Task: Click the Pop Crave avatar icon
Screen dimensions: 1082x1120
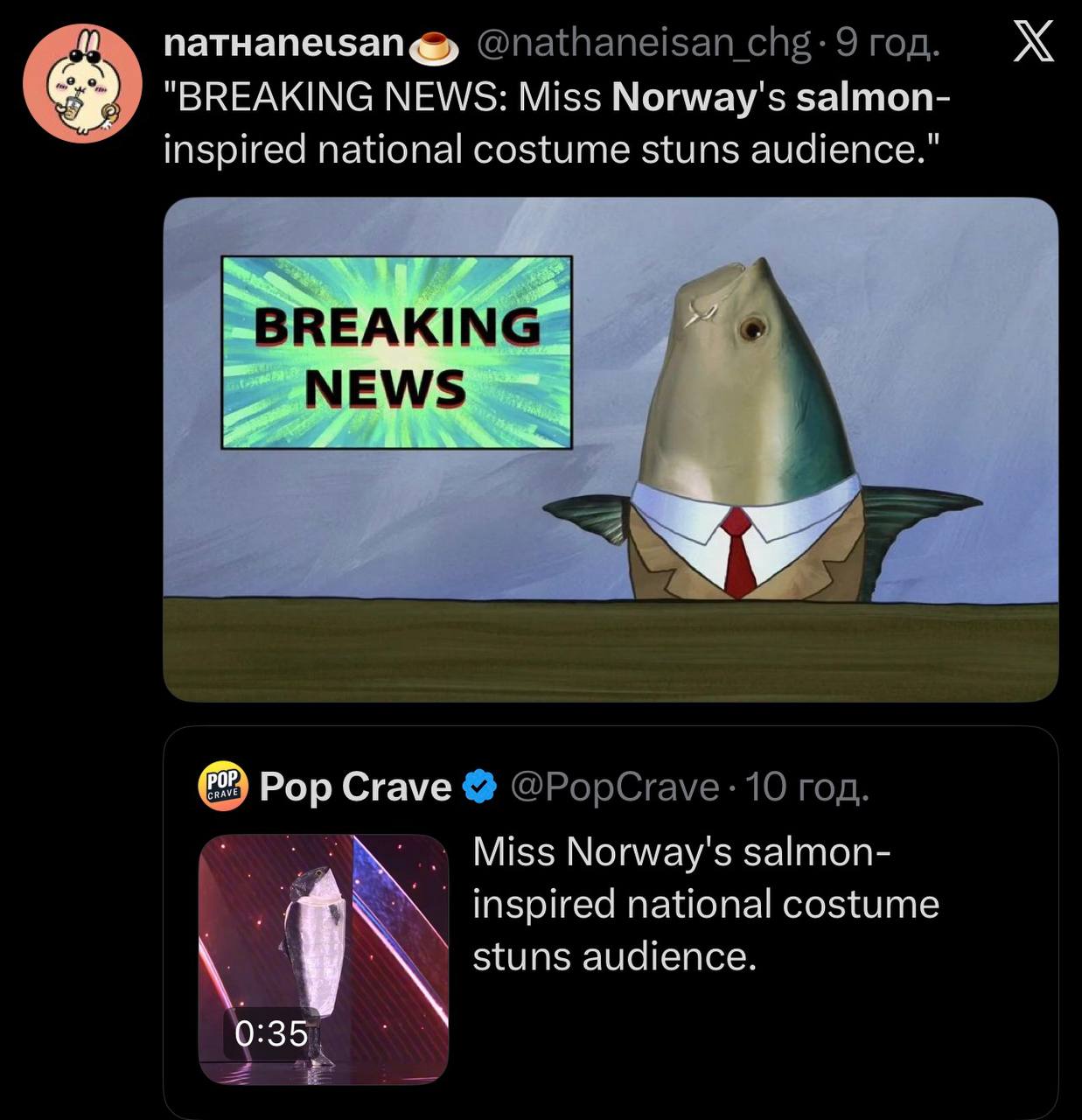Action: pyautogui.click(x=223, y=787)
